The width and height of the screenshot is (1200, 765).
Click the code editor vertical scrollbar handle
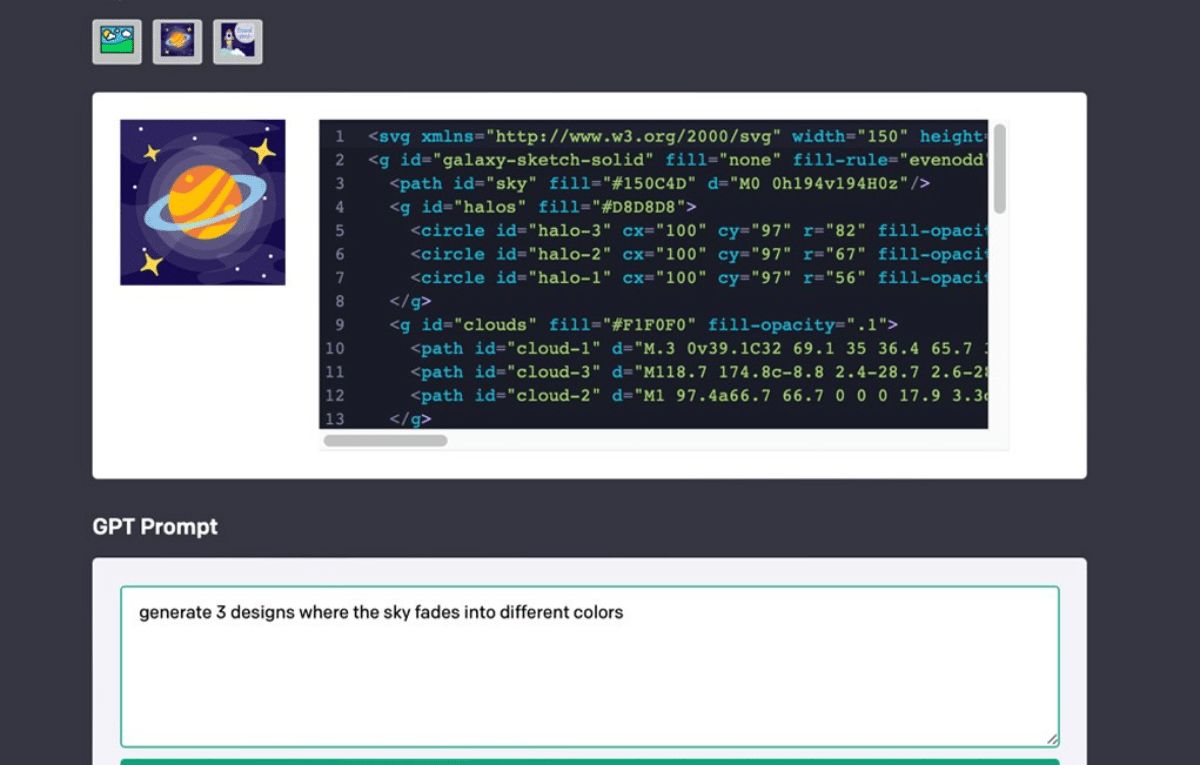(x=999, y=169)
